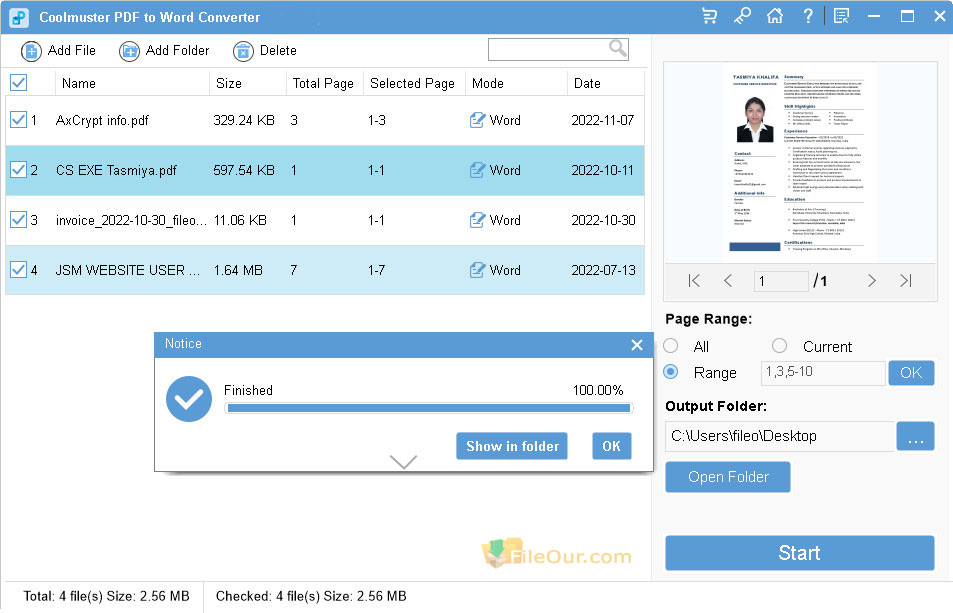Go to the first preview page
The height and width of the screenshot is (613, 953).
tap(694, 281)
